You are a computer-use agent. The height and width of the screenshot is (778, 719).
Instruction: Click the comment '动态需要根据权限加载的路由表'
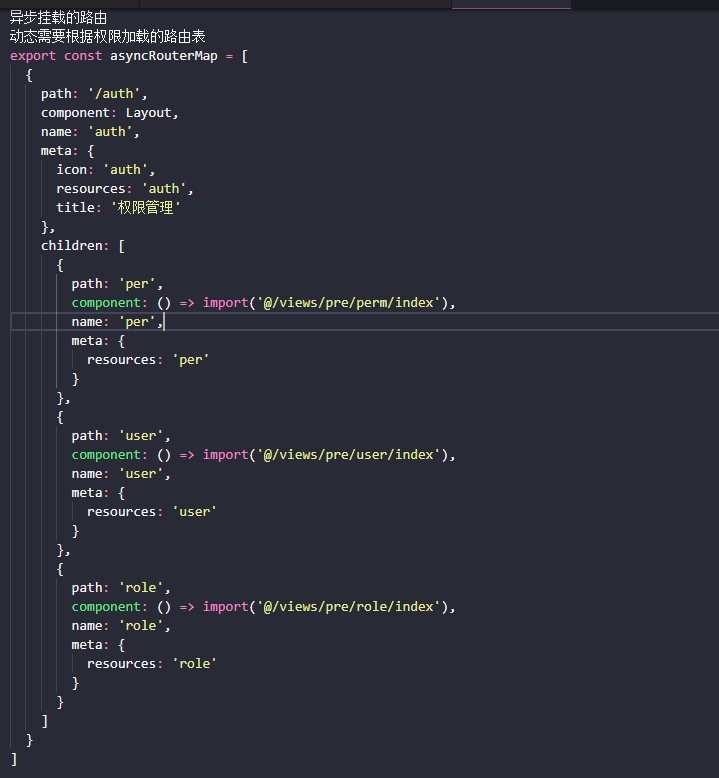tap(107, 37)
